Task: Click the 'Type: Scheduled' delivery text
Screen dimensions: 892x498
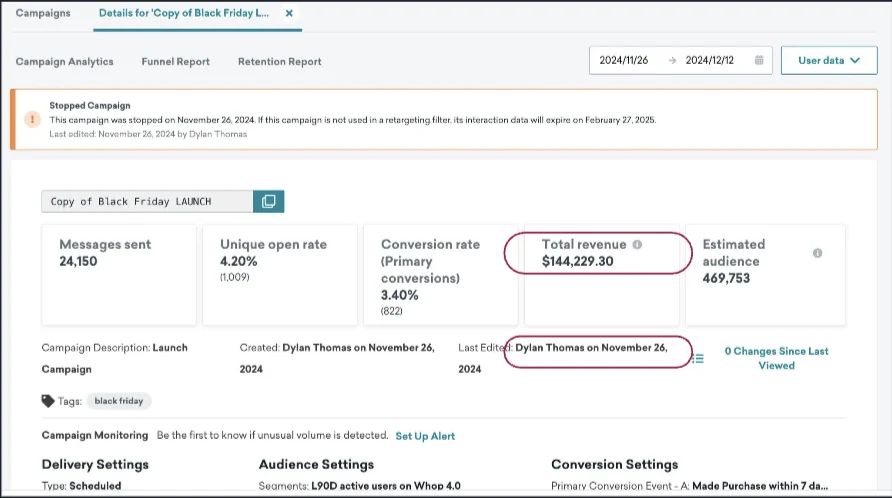Action: point(81,485)
